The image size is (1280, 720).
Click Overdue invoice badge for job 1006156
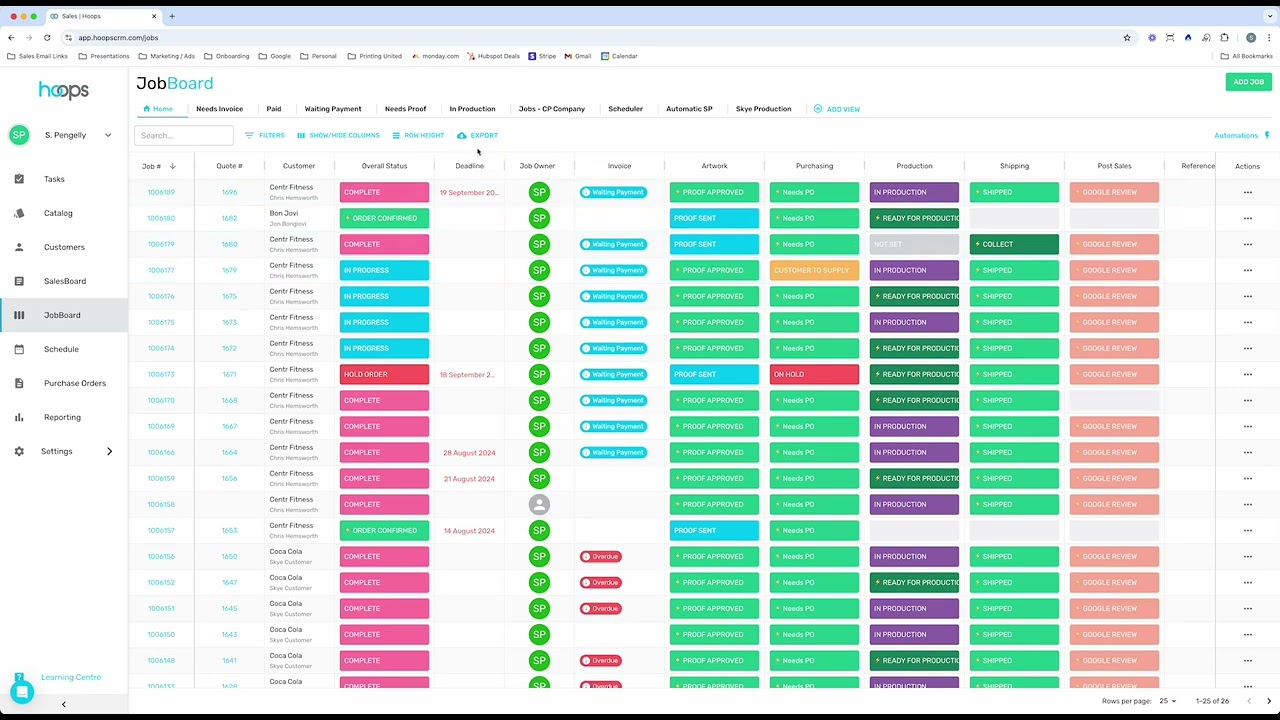point(600,556)
